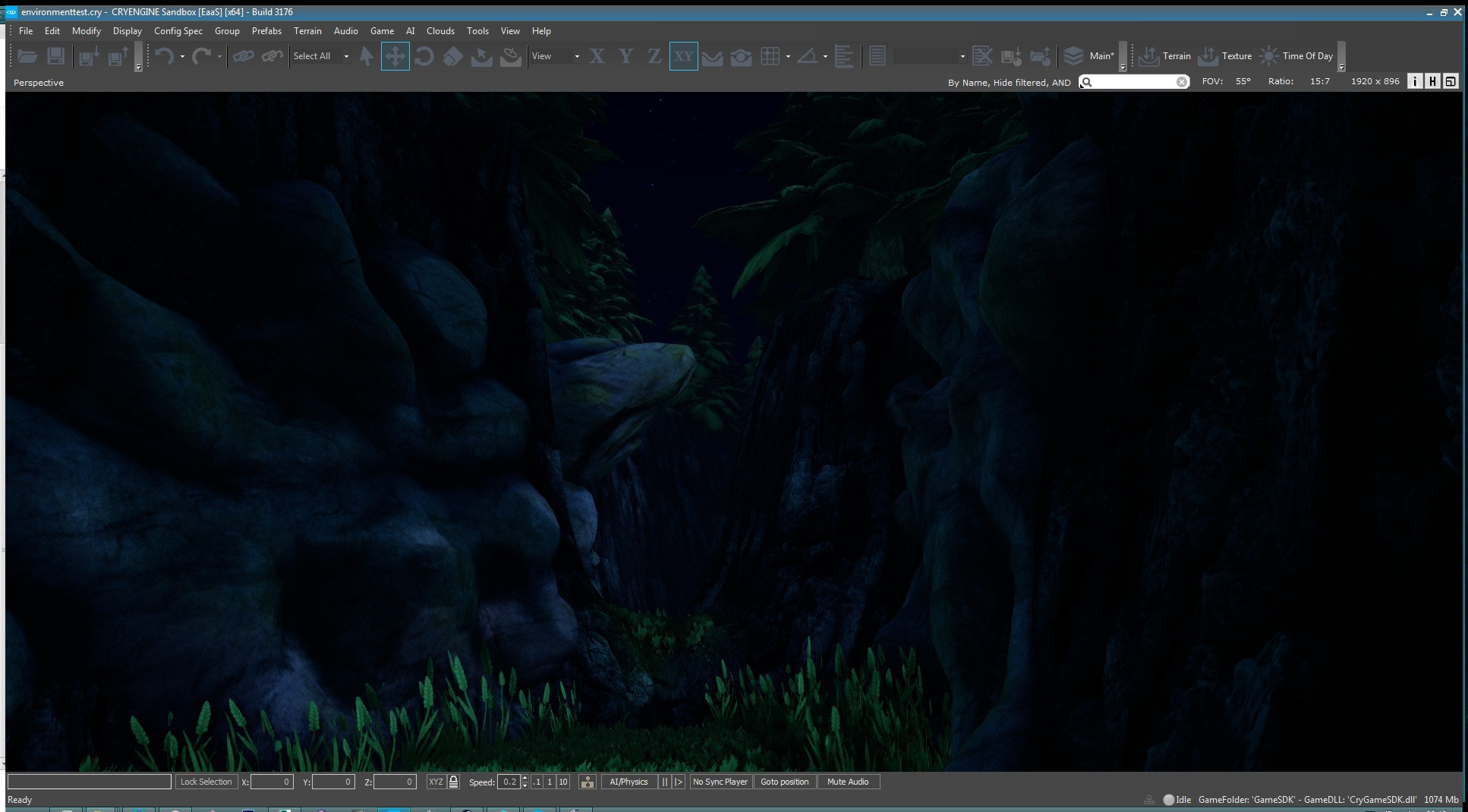The width and height of the screenshot is (1468, 812).
Task: Select the arrow Select tool
Action: (x=367, y=56)
